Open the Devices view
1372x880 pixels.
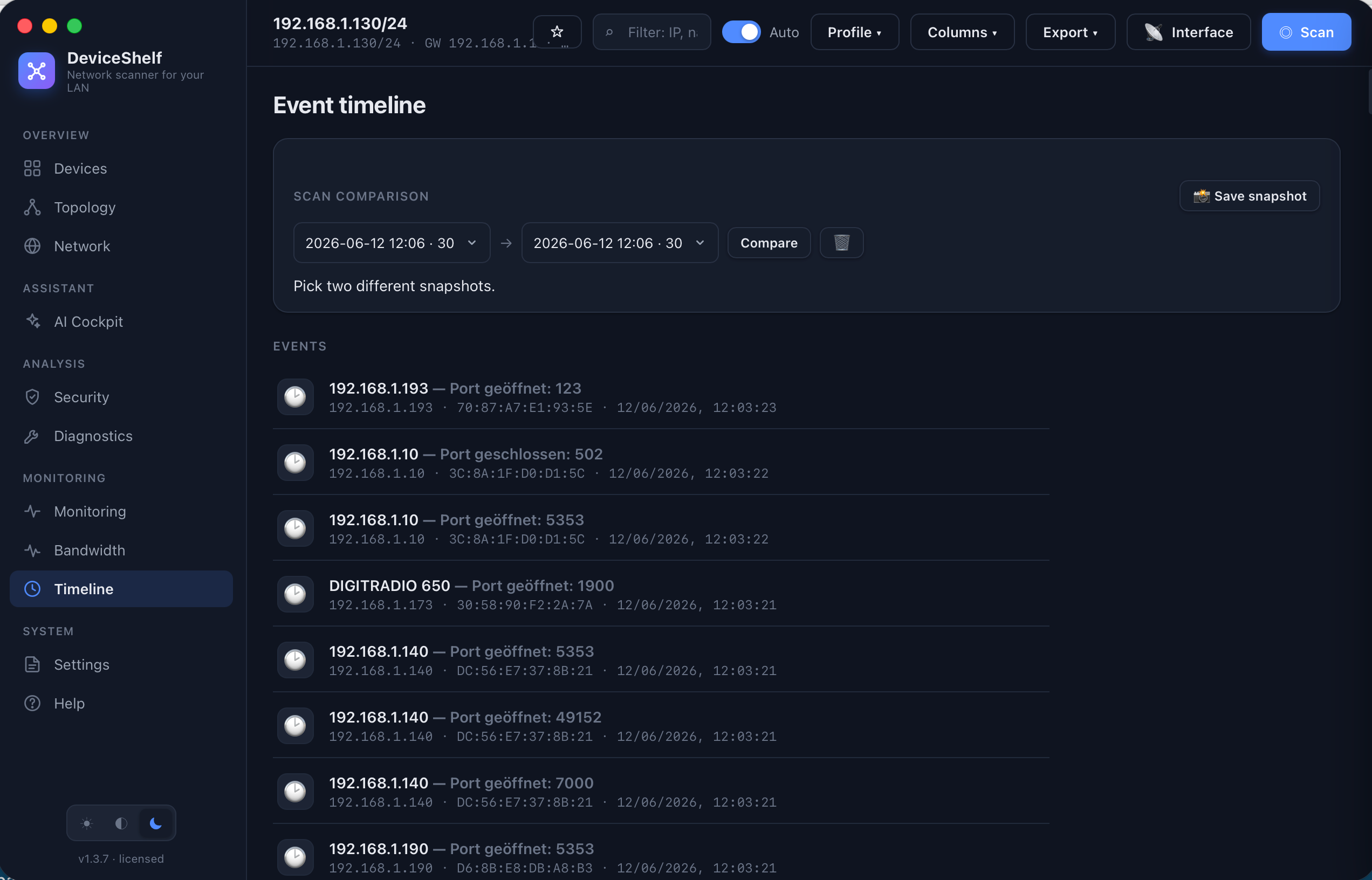click(121, 169)
